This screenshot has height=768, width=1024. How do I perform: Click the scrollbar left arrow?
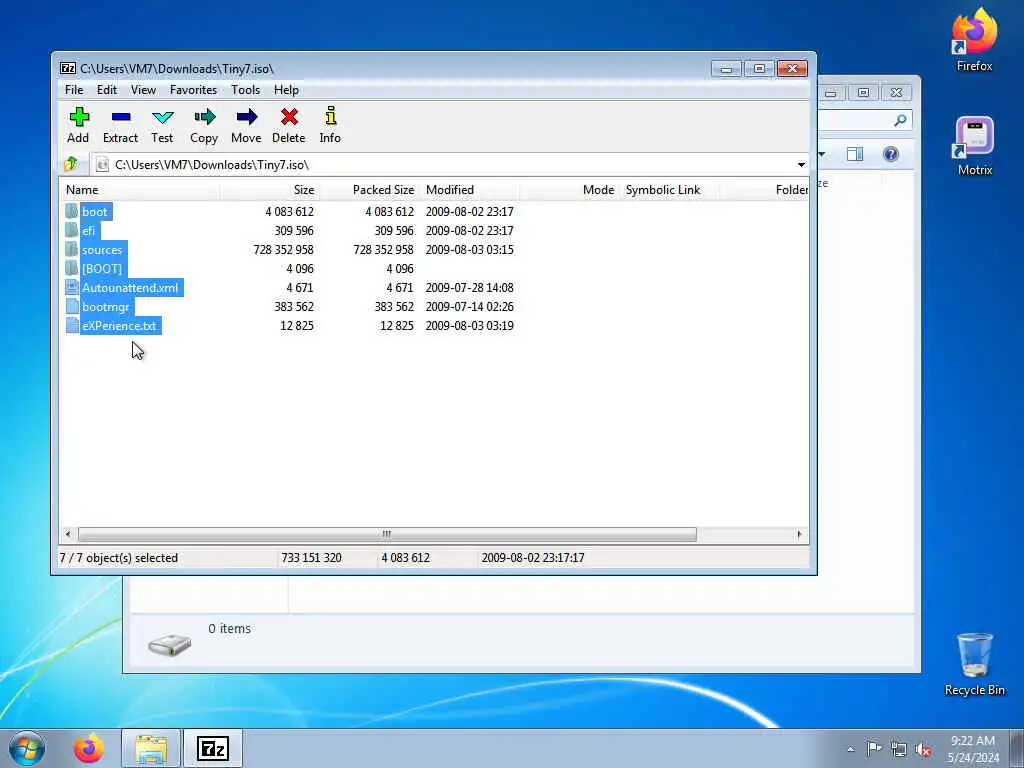click(x=68, y=534)
